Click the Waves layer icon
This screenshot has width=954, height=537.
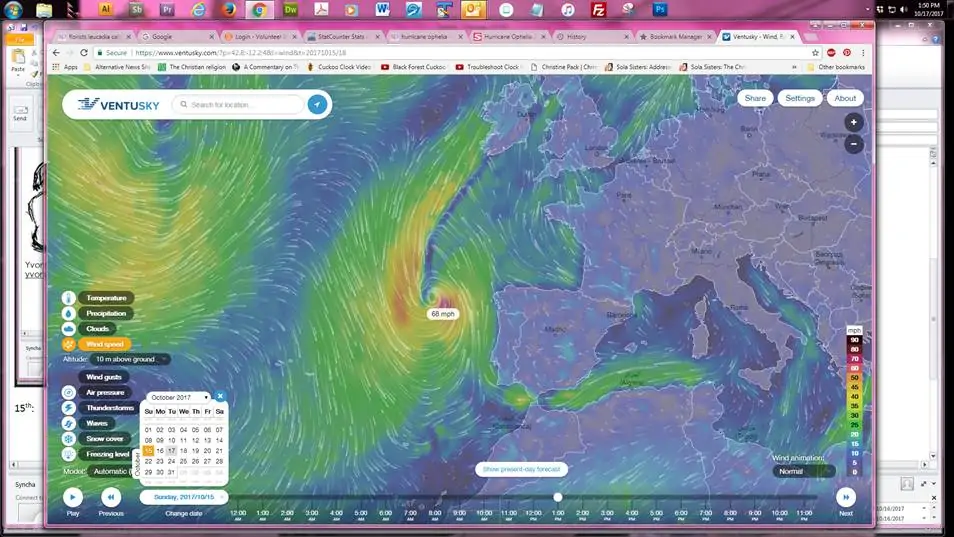(69, 423)
